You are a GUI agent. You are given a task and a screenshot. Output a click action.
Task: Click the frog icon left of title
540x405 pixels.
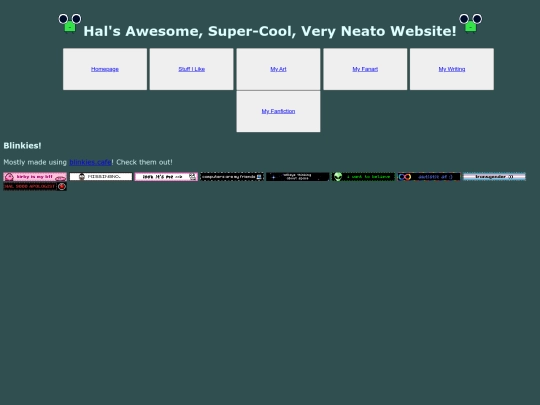tap(70, 23)
